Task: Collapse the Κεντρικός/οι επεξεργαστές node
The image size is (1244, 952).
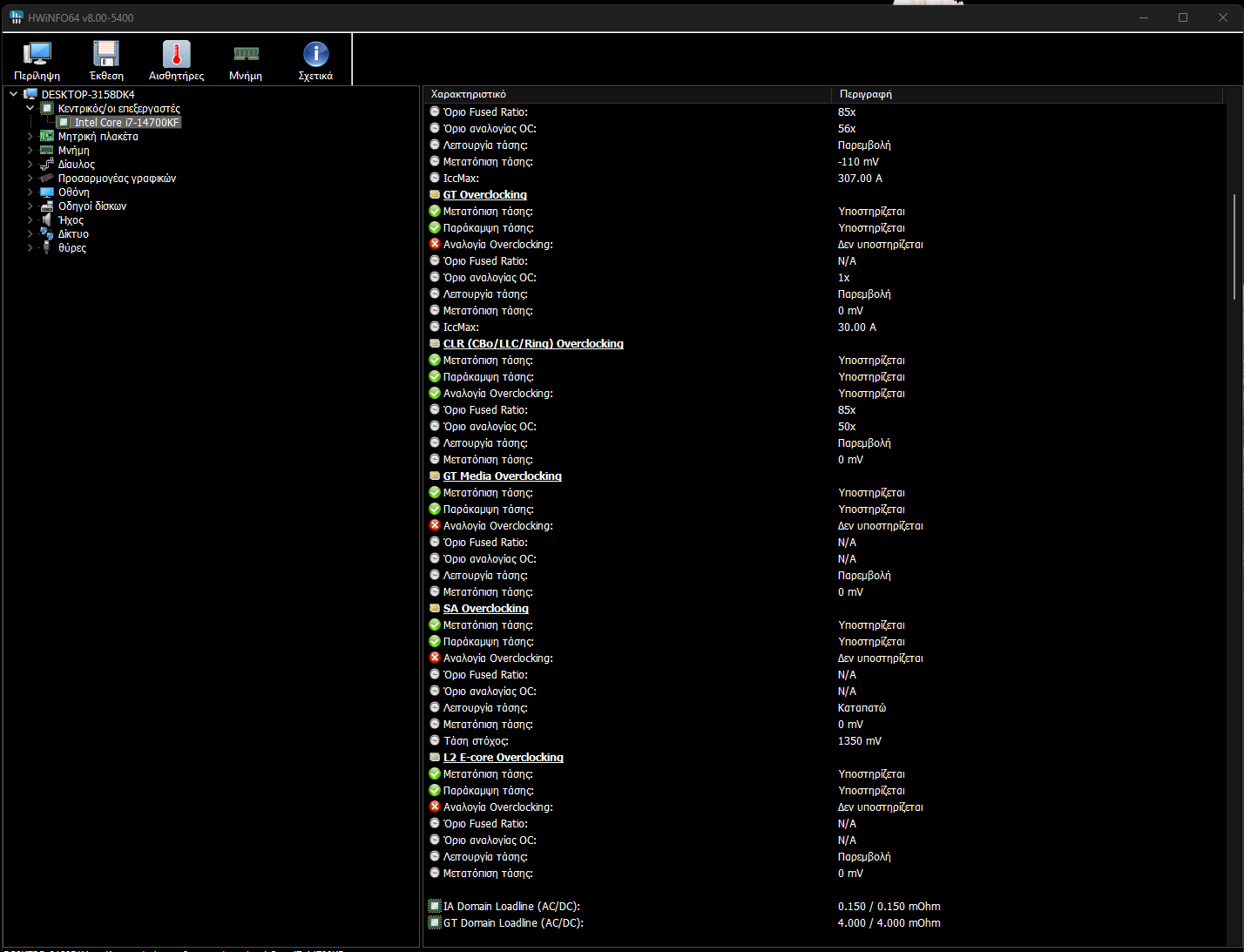Action: tap(30, 108)
